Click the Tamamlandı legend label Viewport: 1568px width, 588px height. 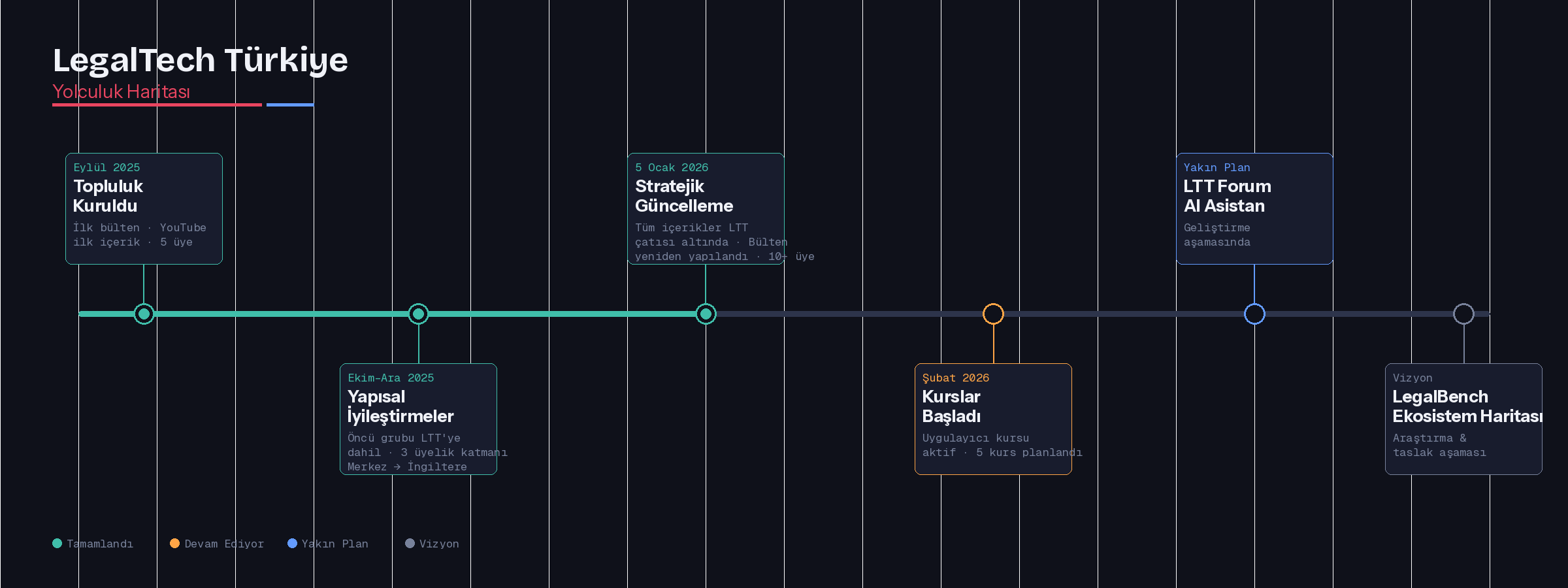pyautogui.click(x=100, y=544)
